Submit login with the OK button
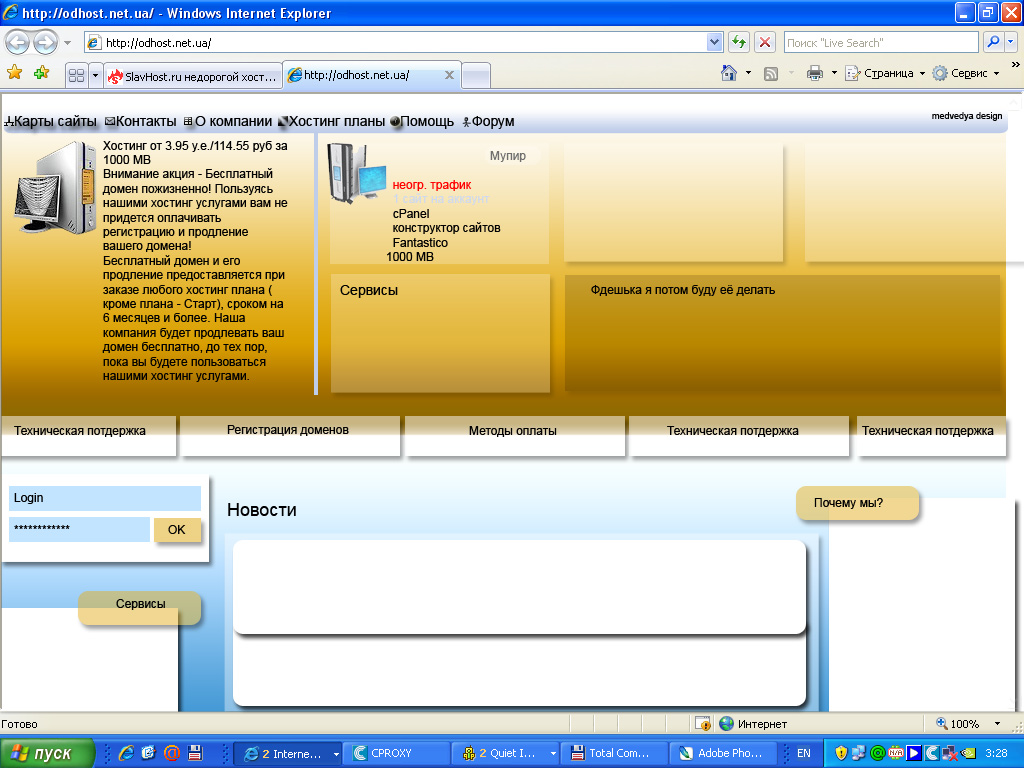Viewport: 1024px width, 768px height. [177, 530]
